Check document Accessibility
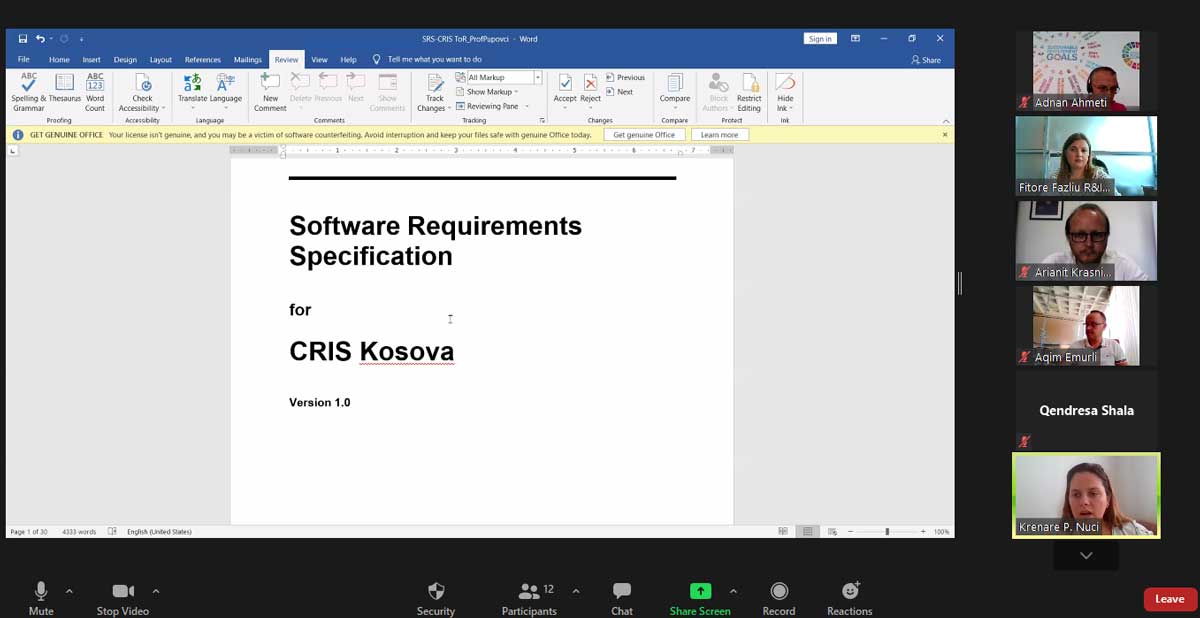This screenshot has height=618, width=1200. click(x=141, y=90)
